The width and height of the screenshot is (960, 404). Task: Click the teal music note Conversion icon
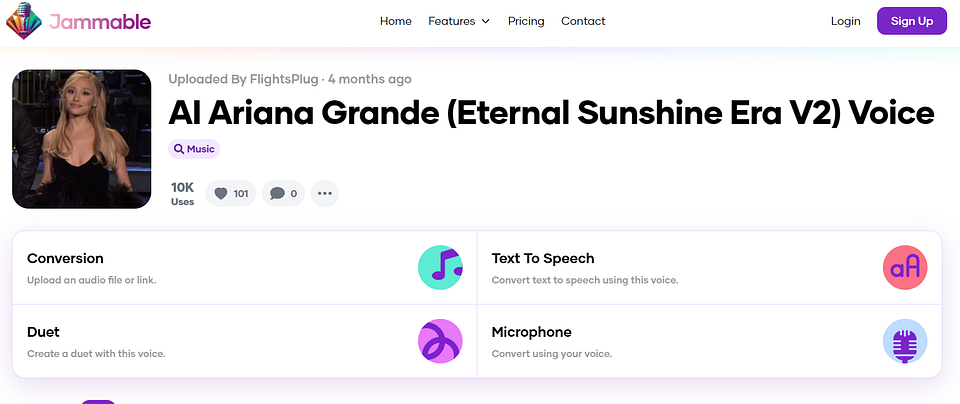[440, 267]
